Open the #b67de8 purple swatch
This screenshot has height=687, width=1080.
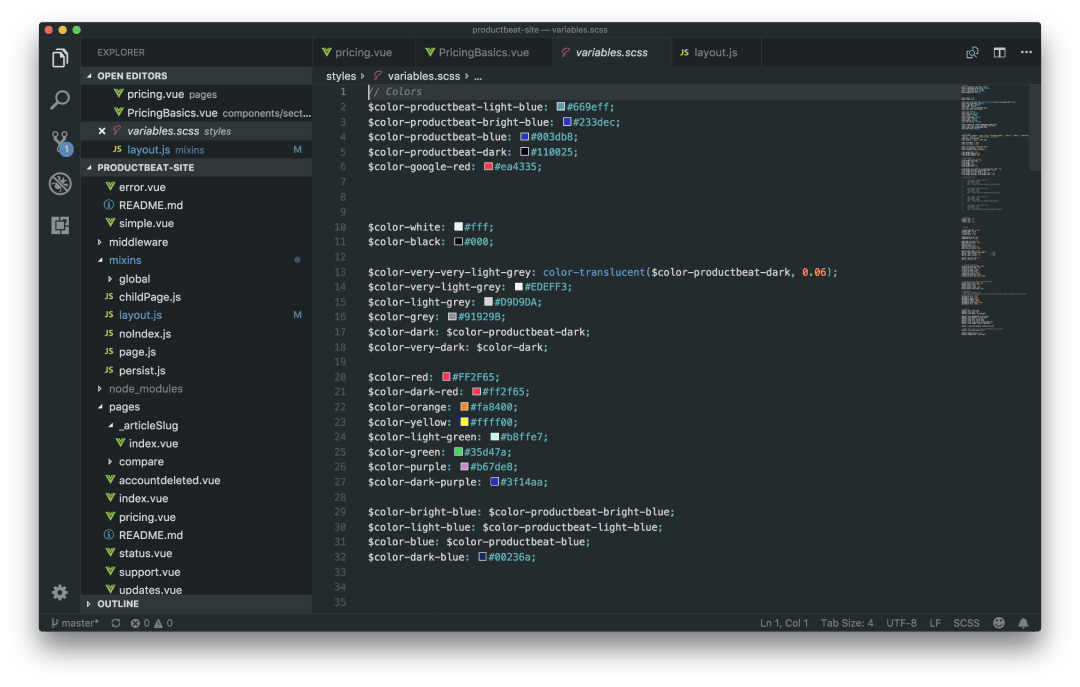(x=464, y=467)
